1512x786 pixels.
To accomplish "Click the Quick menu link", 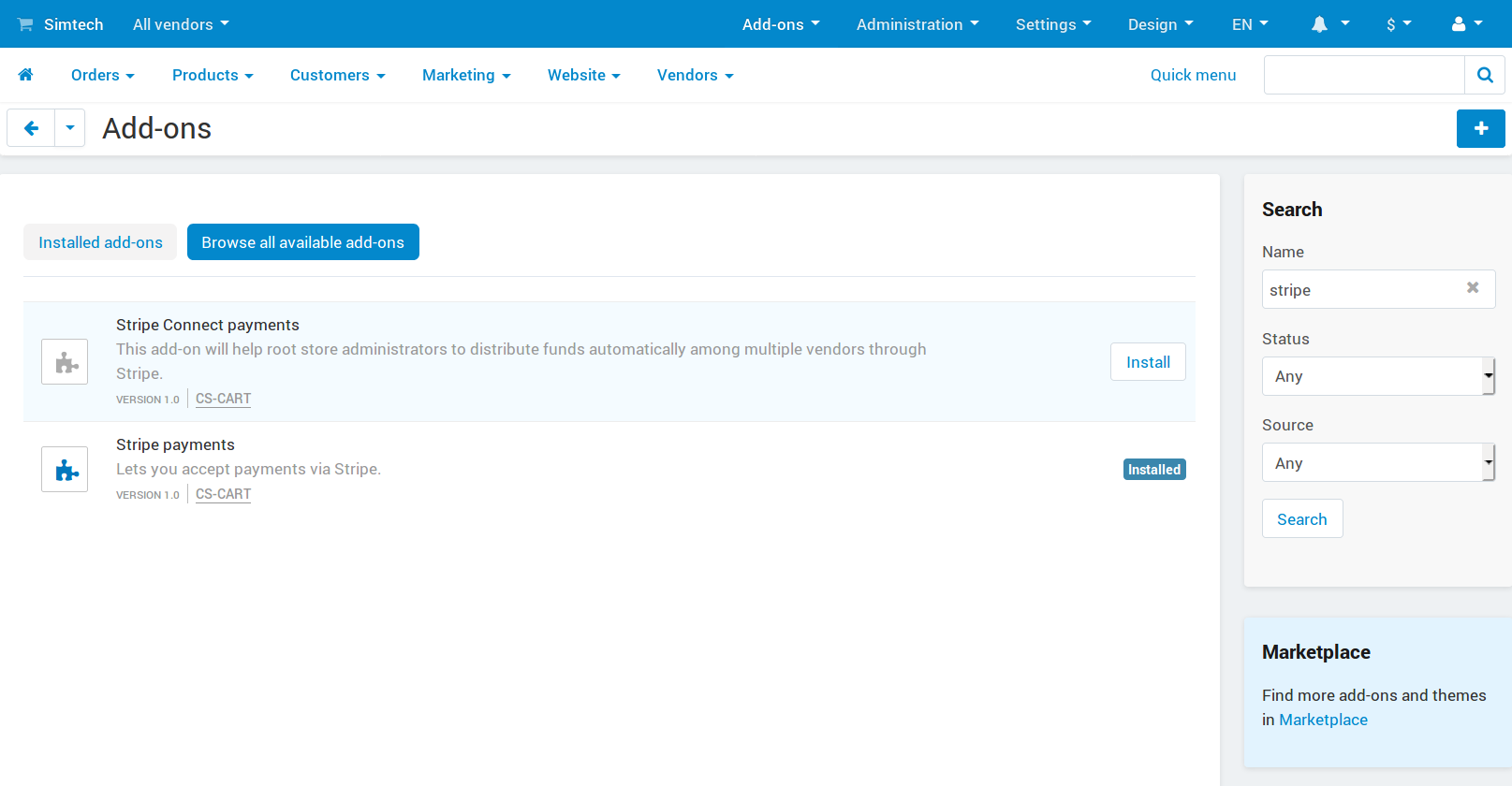I will 1193,75.
